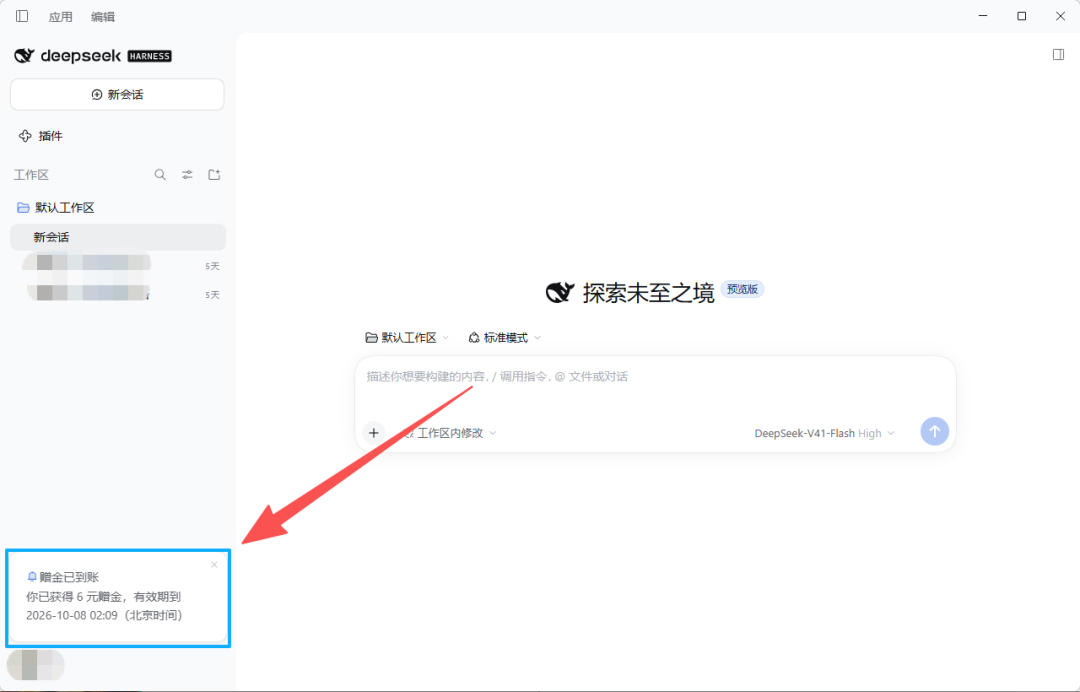Open the 工作区内修改 permission dropdown
Image resolution: width=1080 pixels, height=692 pixels.
[x=451, y=433]
